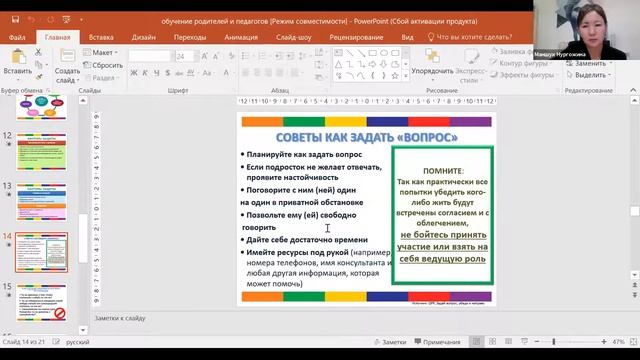
Task: Decrease font size with the small A icon
Action: pos(216,56)
